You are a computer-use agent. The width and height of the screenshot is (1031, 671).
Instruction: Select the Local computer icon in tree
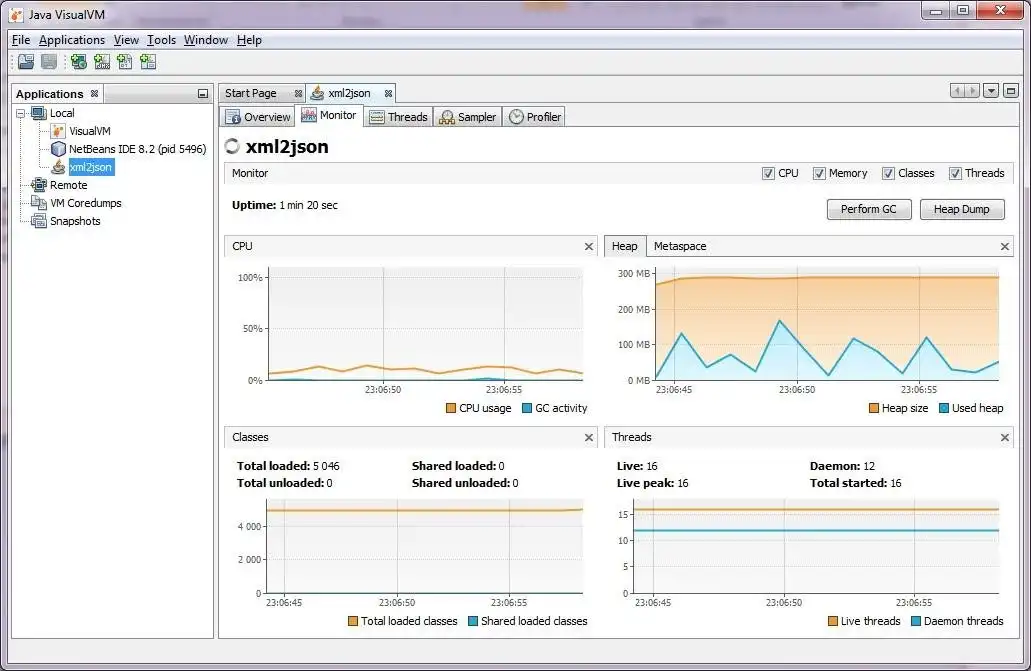[39, 113]
